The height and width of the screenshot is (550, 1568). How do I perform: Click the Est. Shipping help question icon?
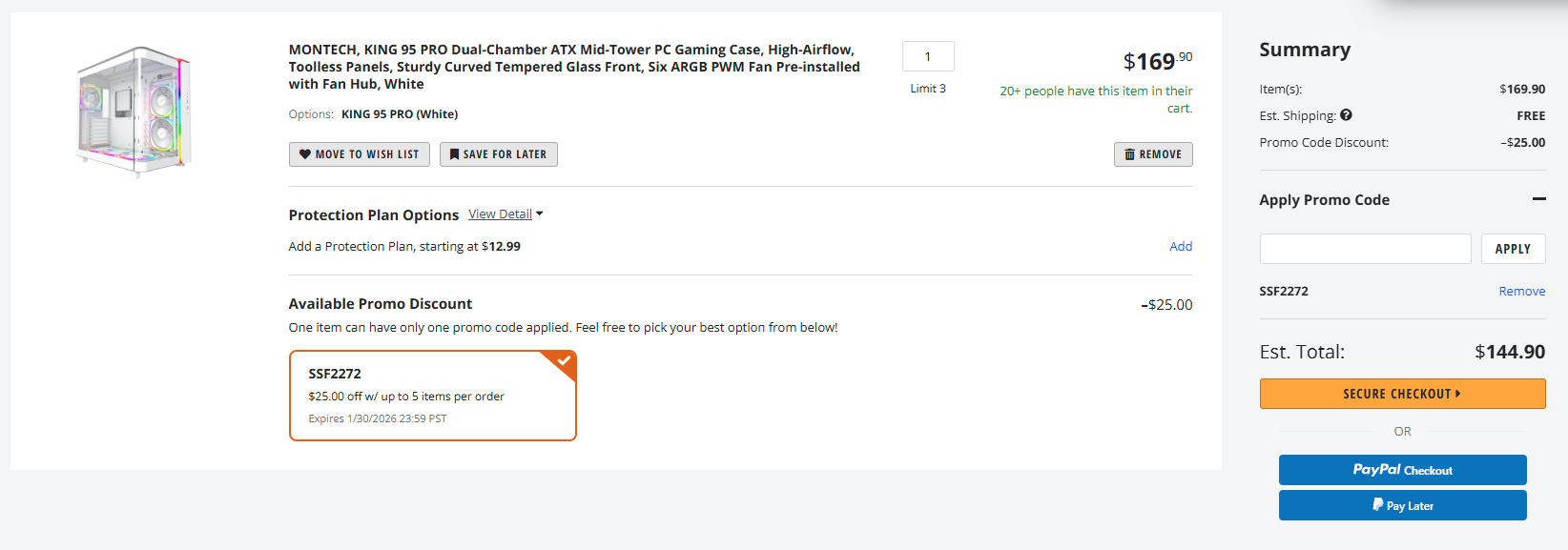pos(1346,115)
